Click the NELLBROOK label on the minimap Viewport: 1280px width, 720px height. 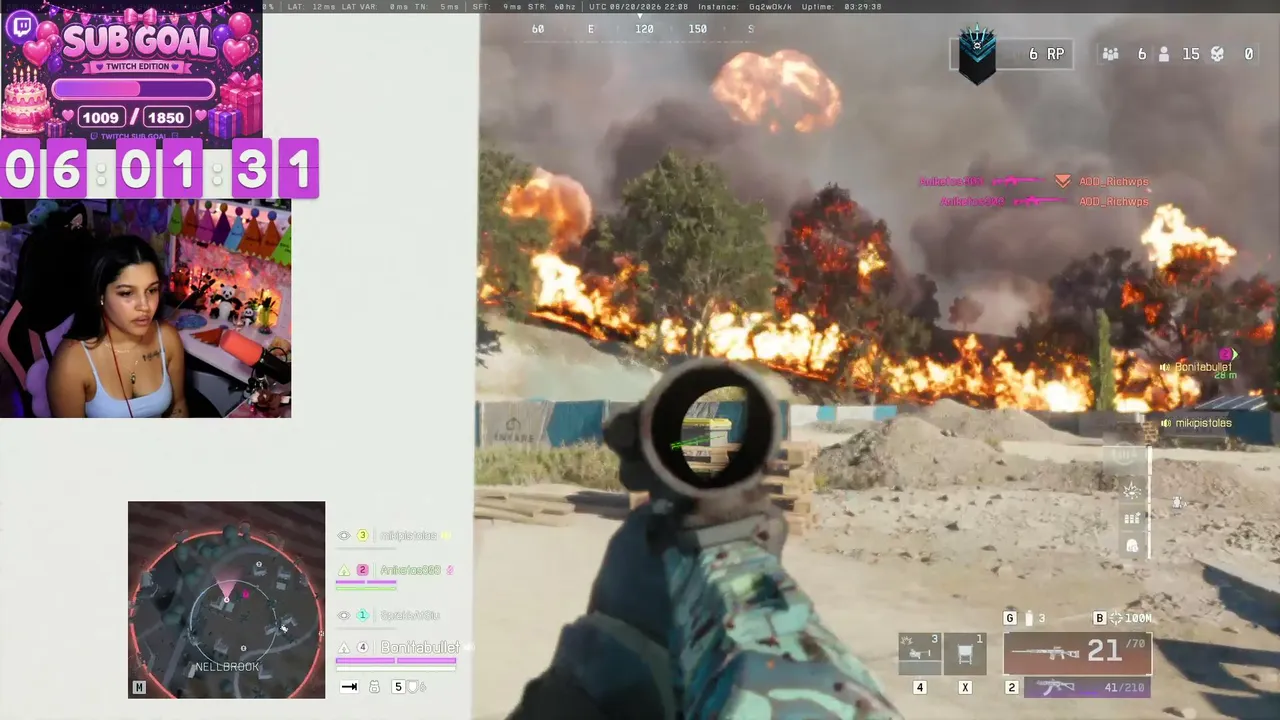coord(227,667)
